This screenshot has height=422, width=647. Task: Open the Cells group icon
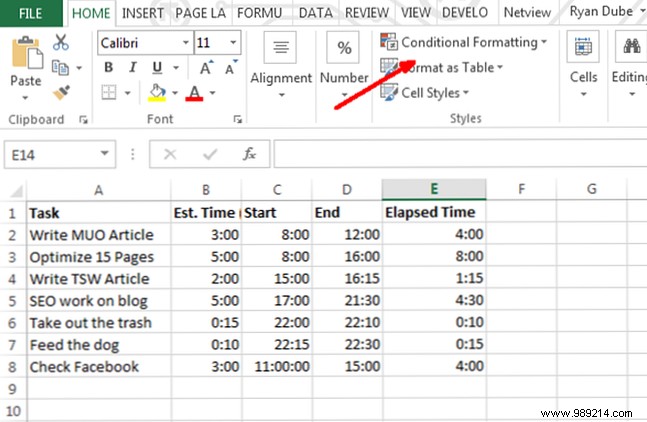(x=583, y=47)
